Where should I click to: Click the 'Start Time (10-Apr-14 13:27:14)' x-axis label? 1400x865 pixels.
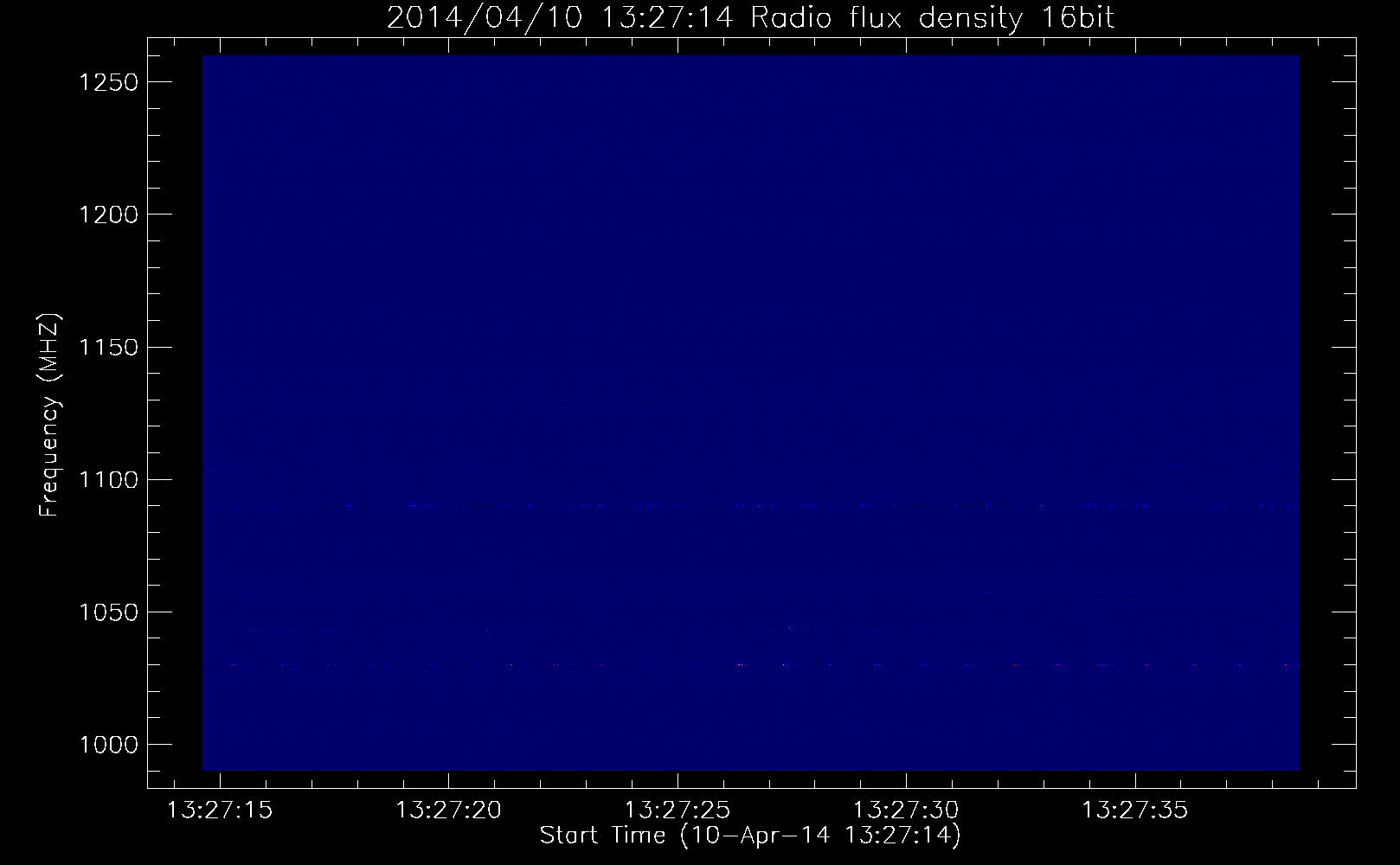(x=750, y=836)
